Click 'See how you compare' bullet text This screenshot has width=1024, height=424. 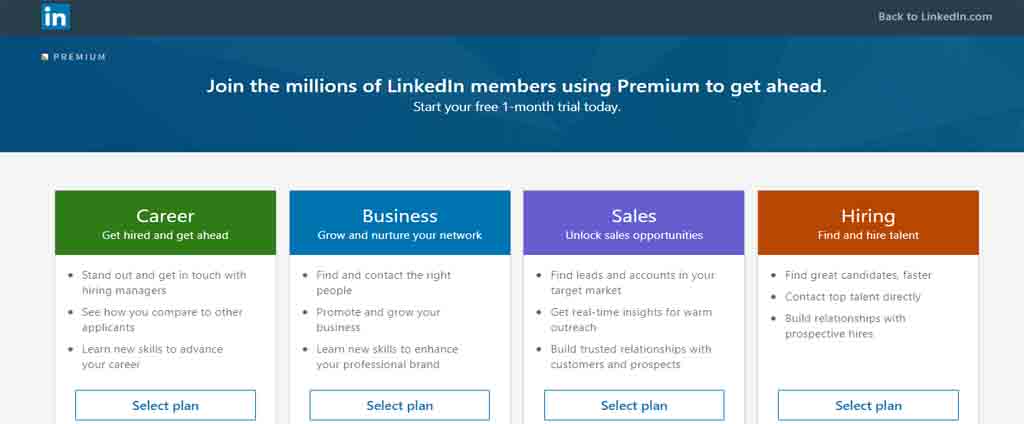[x=162, y=319]
